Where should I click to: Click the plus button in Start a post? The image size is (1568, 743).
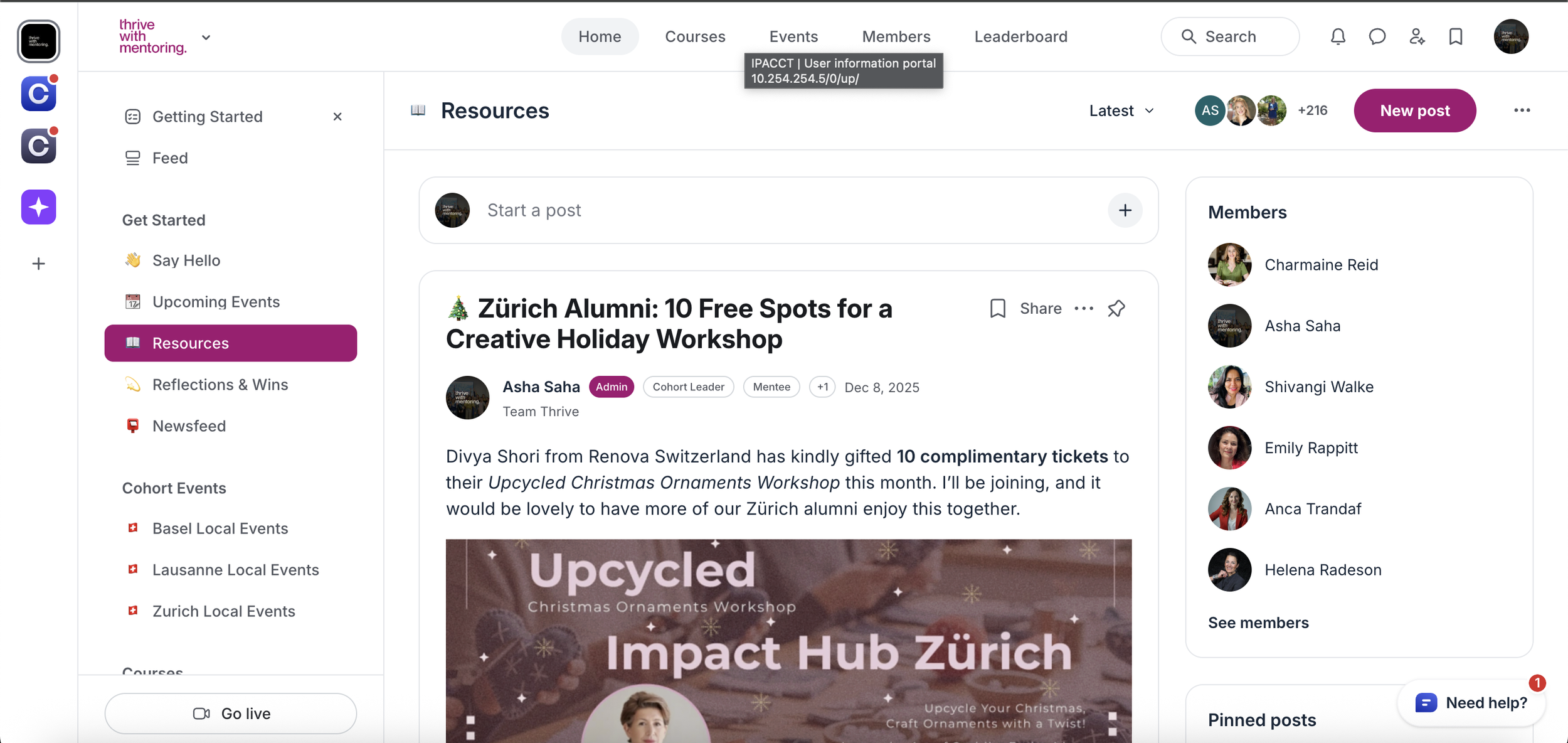[1125, 210]
